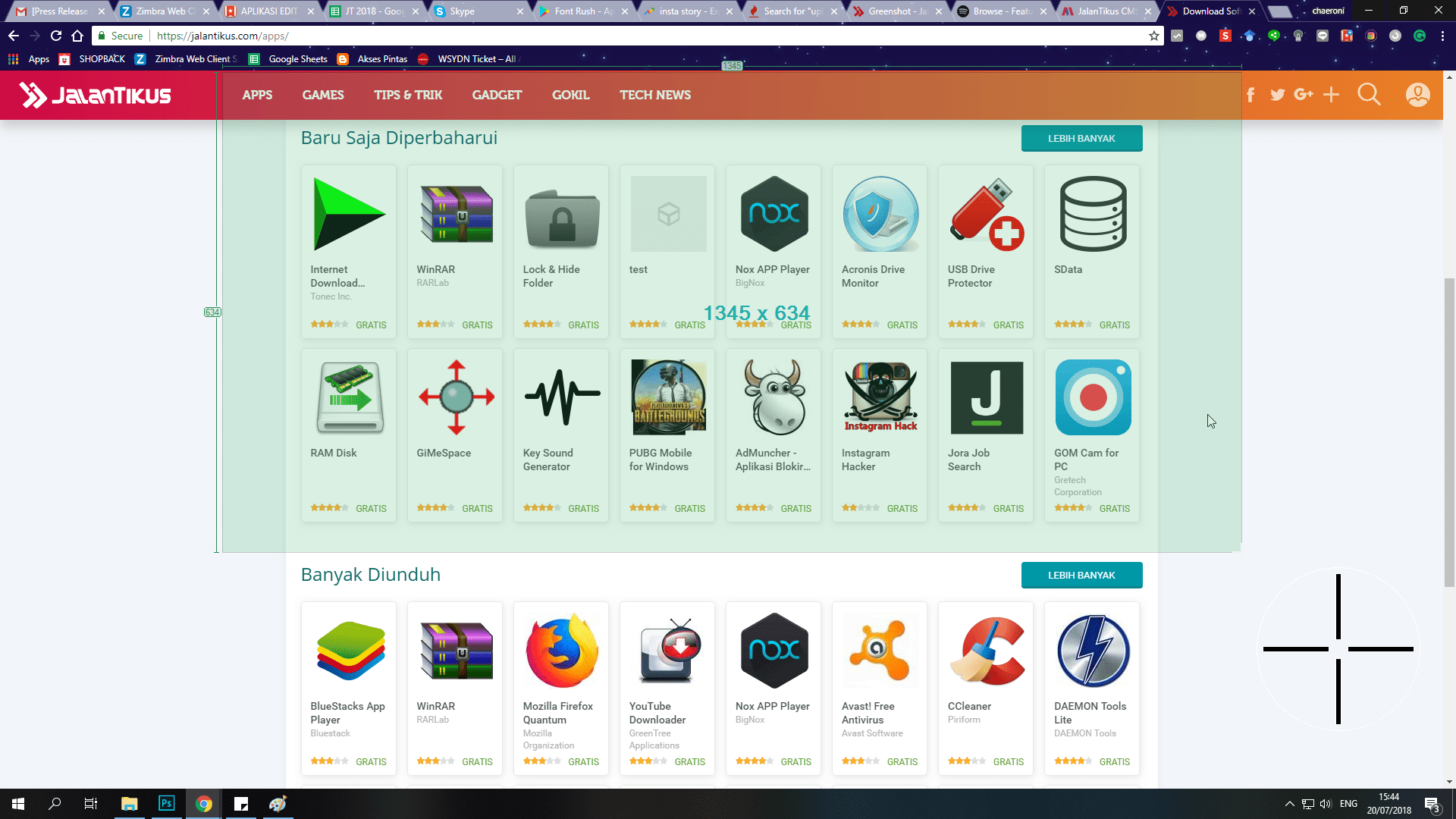Viewport: 1456px width, 819px height.
Task: Open Windows Start menu
Action: pyautogui.click(x=18, y=804)
